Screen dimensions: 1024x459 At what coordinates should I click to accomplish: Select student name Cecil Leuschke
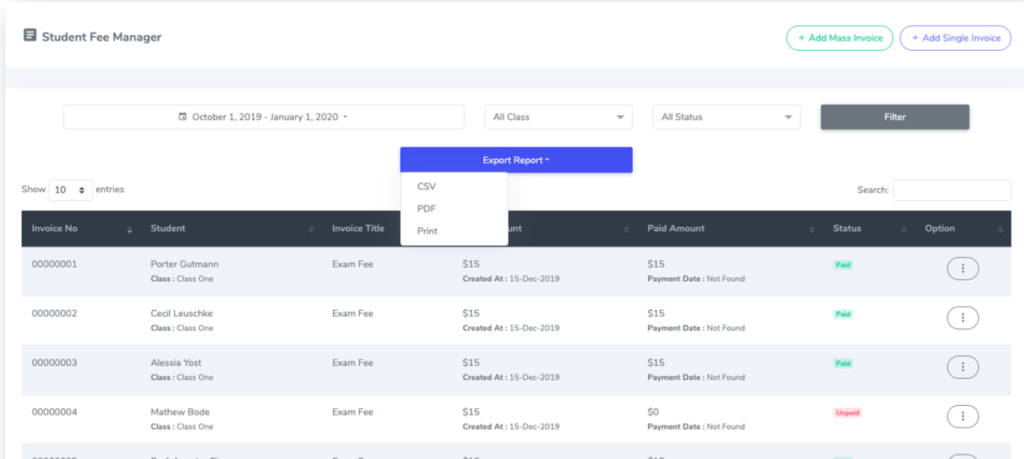[182, 313]
